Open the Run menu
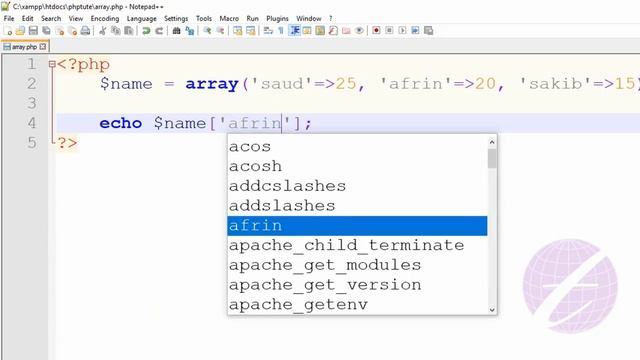The width and height of the screenshot is (640, 360). tap(253, 18)
